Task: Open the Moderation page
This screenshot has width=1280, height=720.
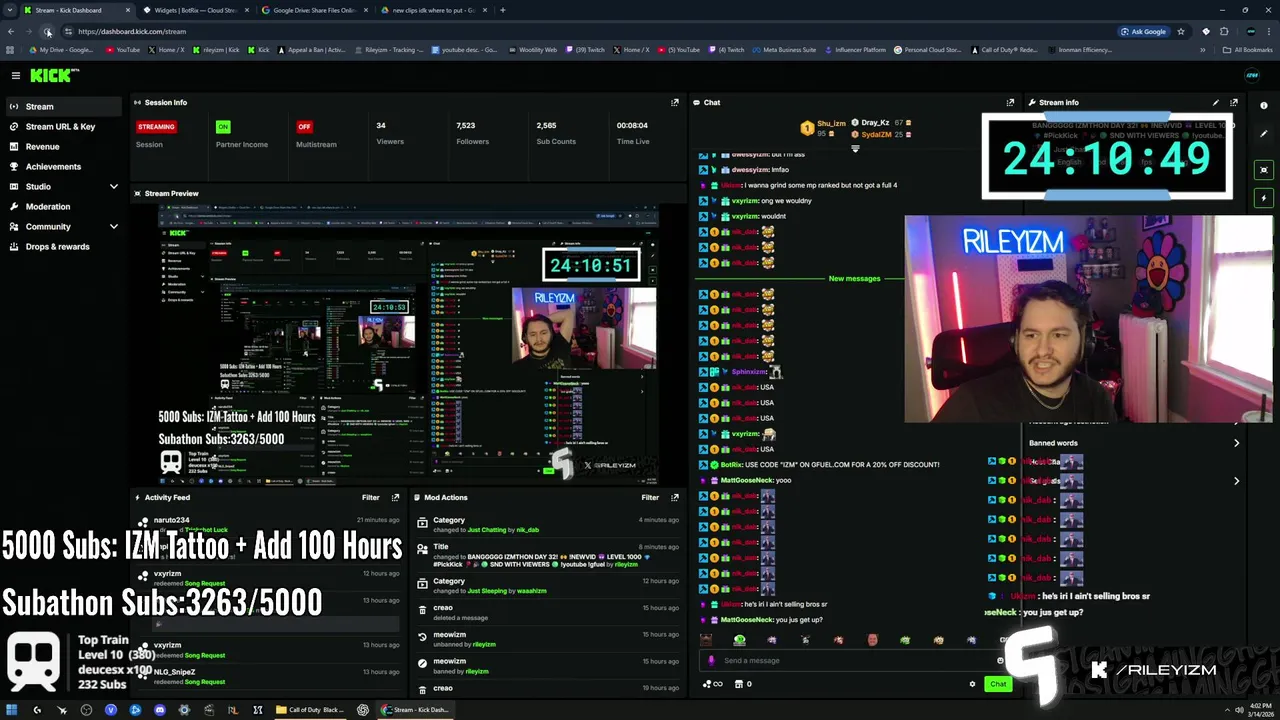Action: pos(48,206)
